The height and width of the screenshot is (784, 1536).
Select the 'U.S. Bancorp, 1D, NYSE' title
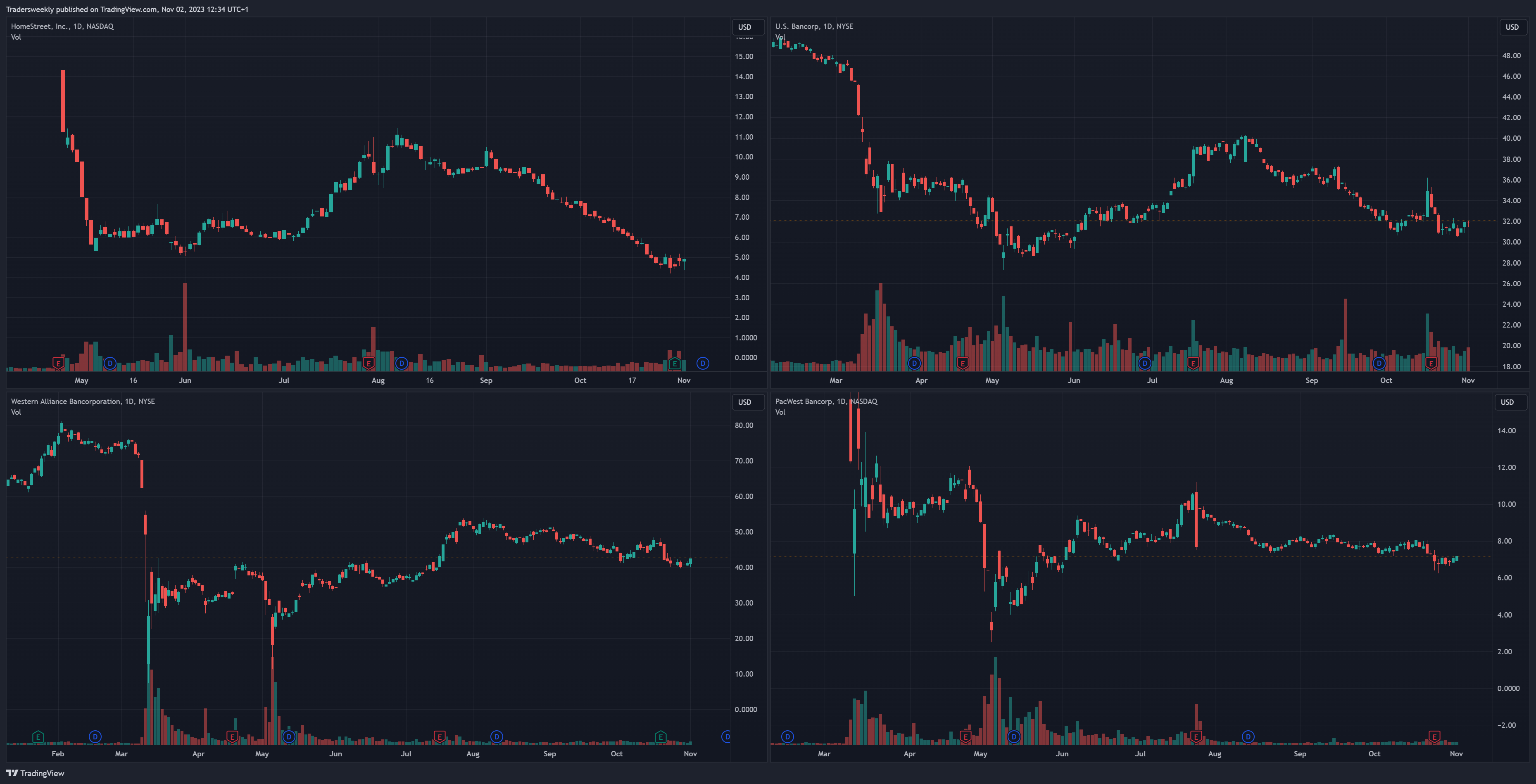[x=814, y=26]
